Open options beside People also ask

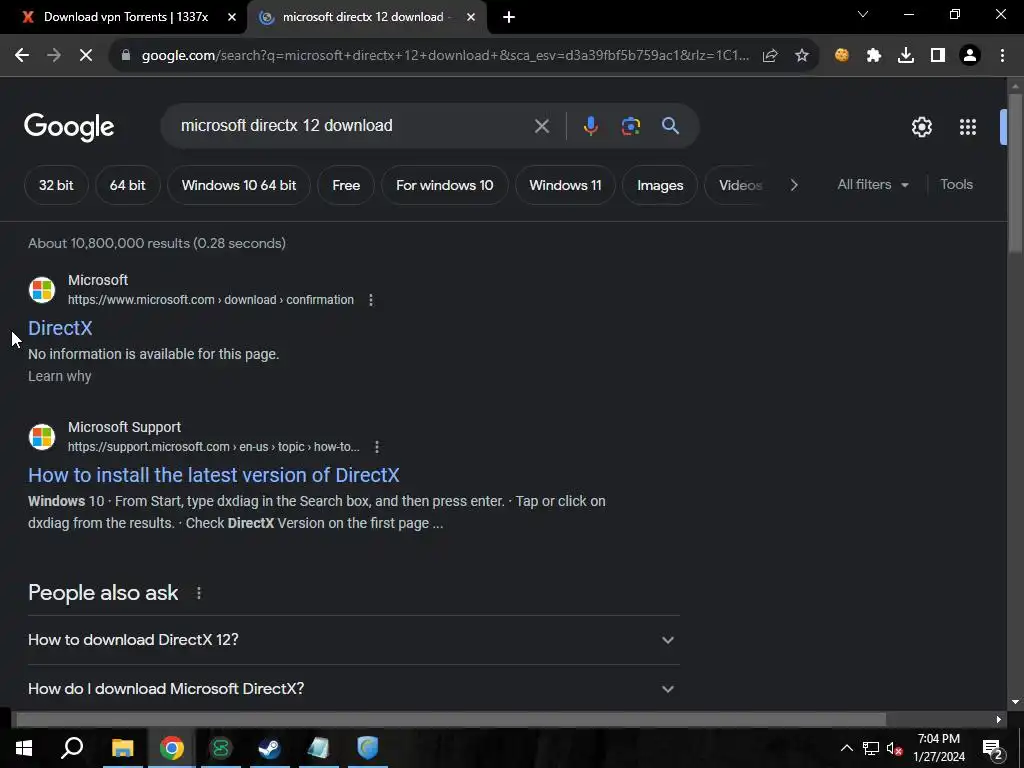point(199,593)
